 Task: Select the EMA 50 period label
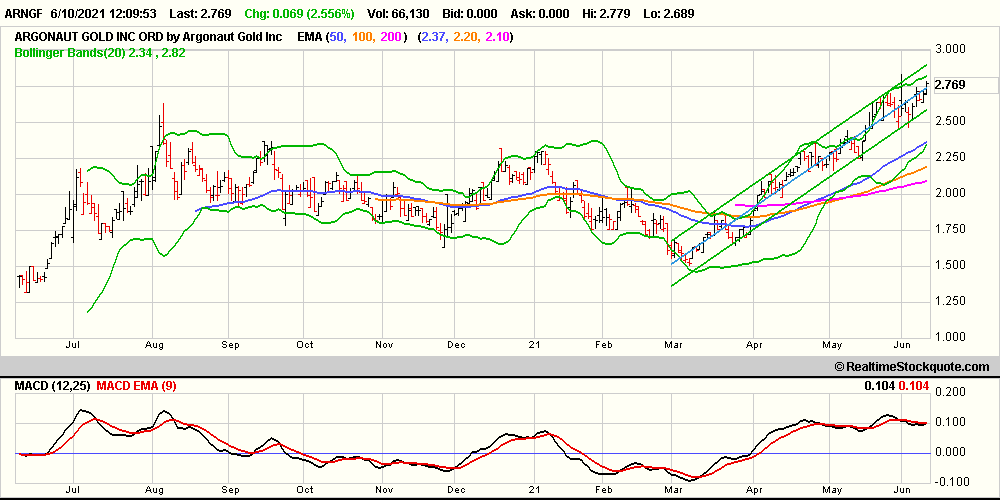[x=340, y=34]
